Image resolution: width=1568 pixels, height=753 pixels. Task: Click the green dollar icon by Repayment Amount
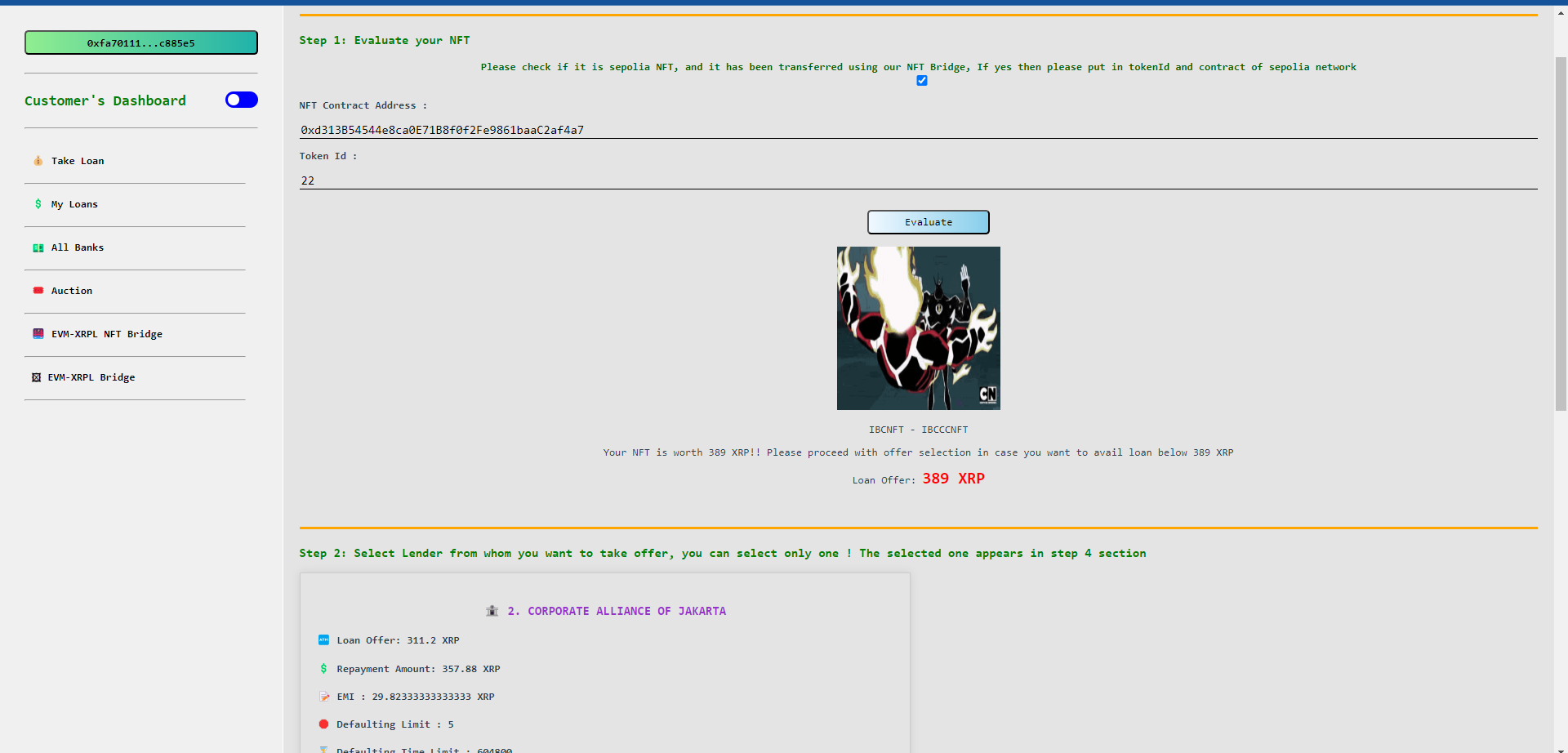coord(323,669)
